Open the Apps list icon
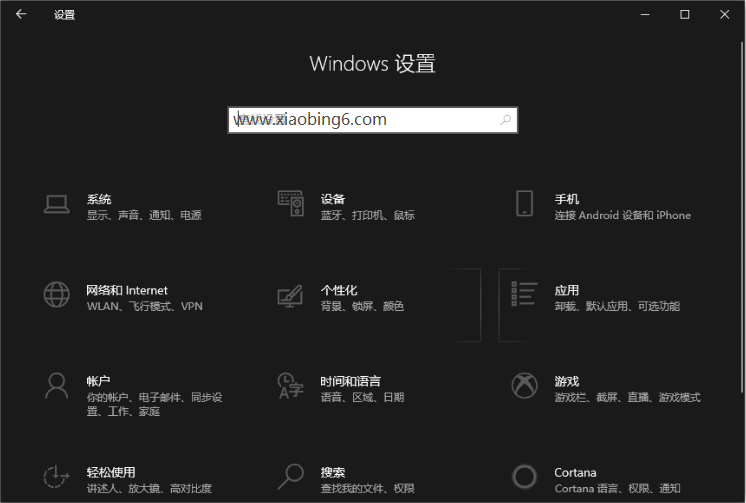 [x=524, y=294]
